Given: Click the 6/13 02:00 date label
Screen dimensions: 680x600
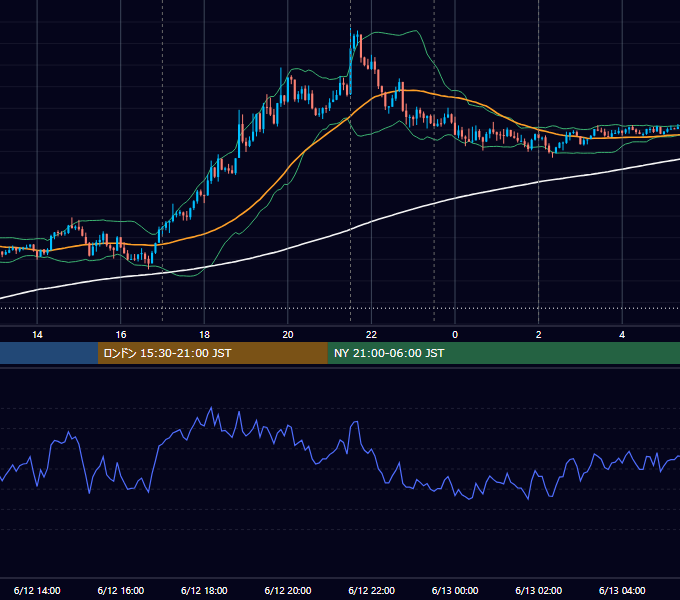Looking at the screenshot, I should [538, 590].
